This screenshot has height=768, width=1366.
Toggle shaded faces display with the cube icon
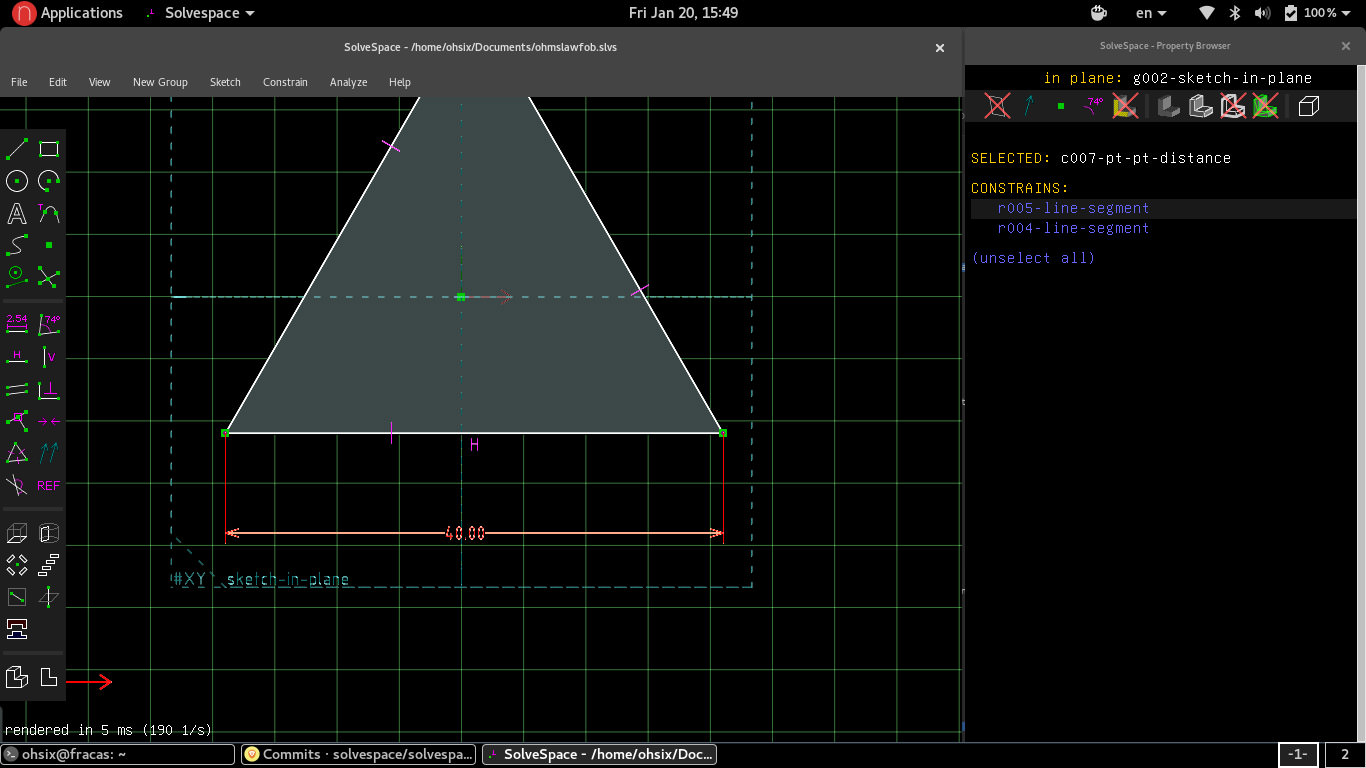point(1308,105)
